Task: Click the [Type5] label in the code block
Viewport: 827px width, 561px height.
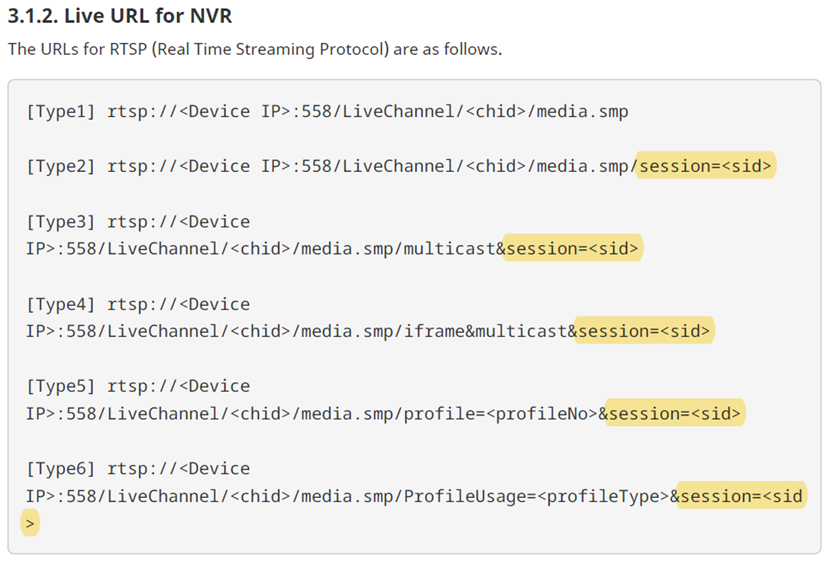Action: pos(61,385)
